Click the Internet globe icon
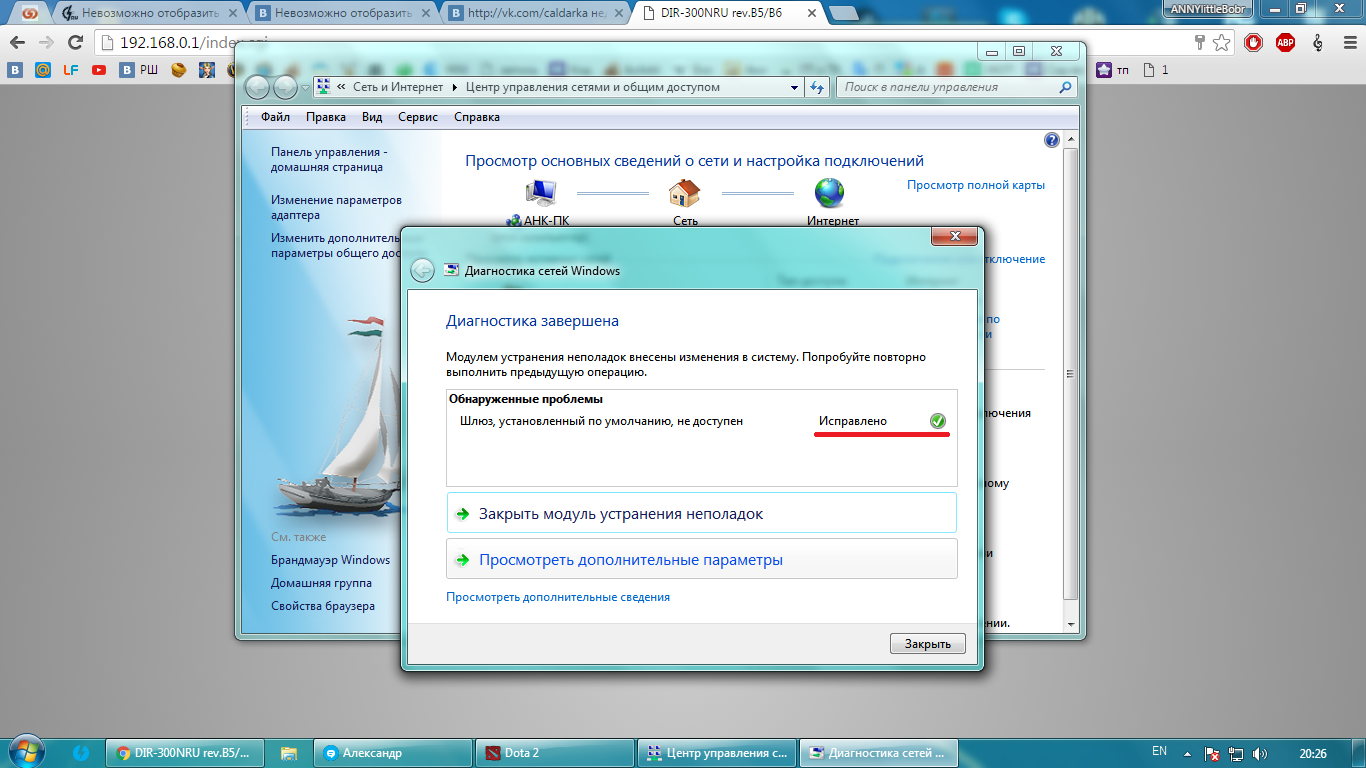Viewport: 1366px width, 768px height. [x=829, y=193]
